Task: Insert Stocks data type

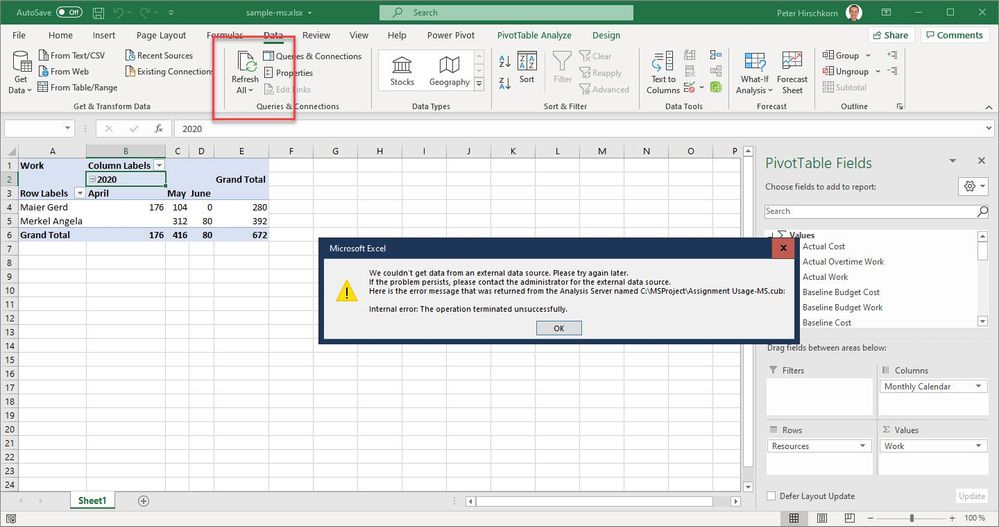Action: pyautogui.click(x=402, y=71)
